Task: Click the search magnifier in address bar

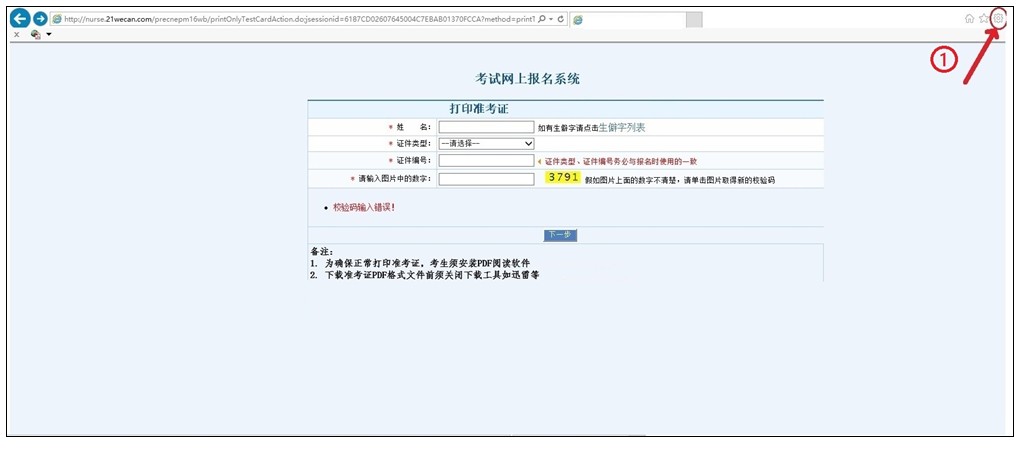Action: click(541, 19)
